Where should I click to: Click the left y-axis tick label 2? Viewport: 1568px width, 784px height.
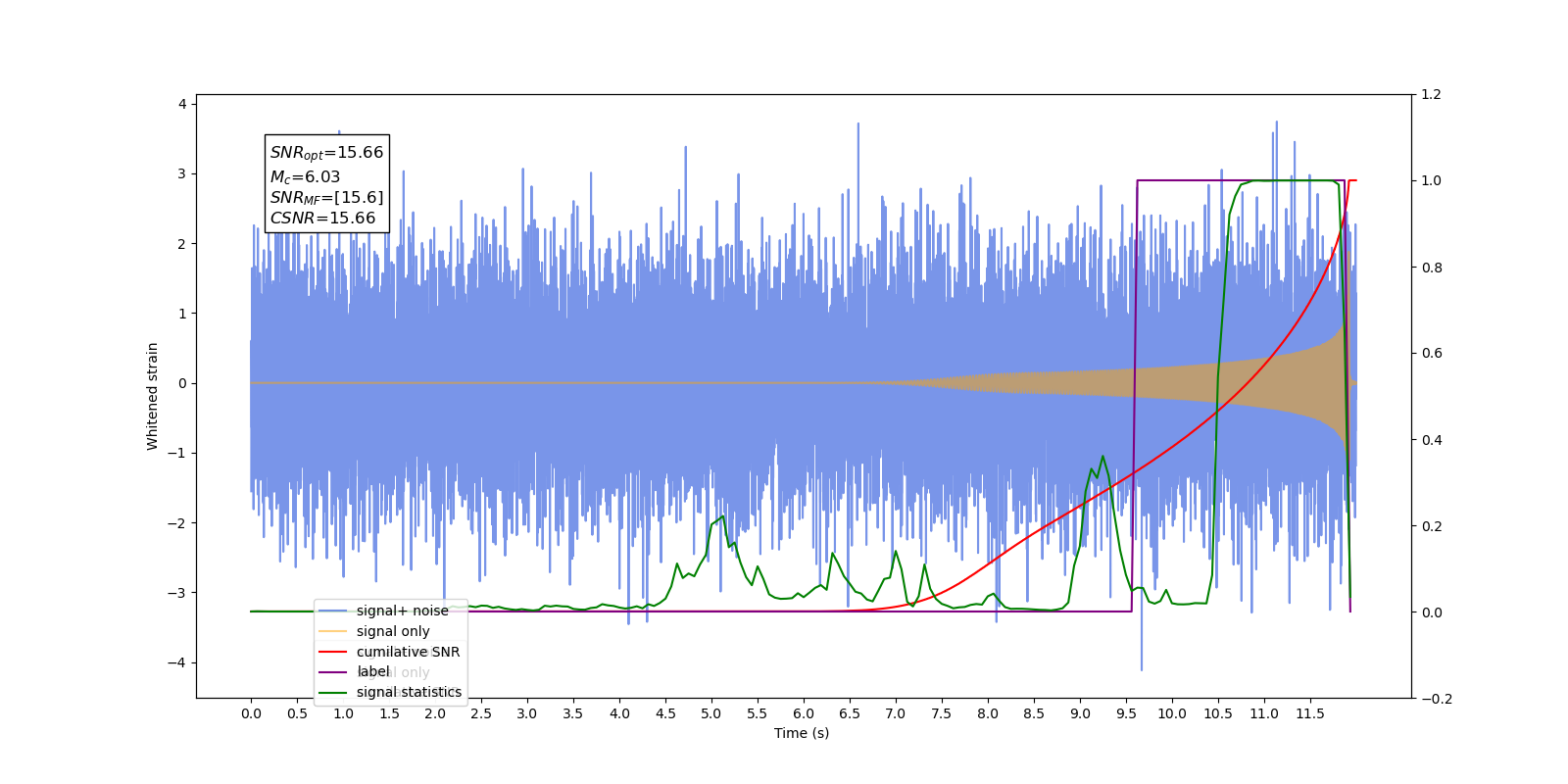182,244
